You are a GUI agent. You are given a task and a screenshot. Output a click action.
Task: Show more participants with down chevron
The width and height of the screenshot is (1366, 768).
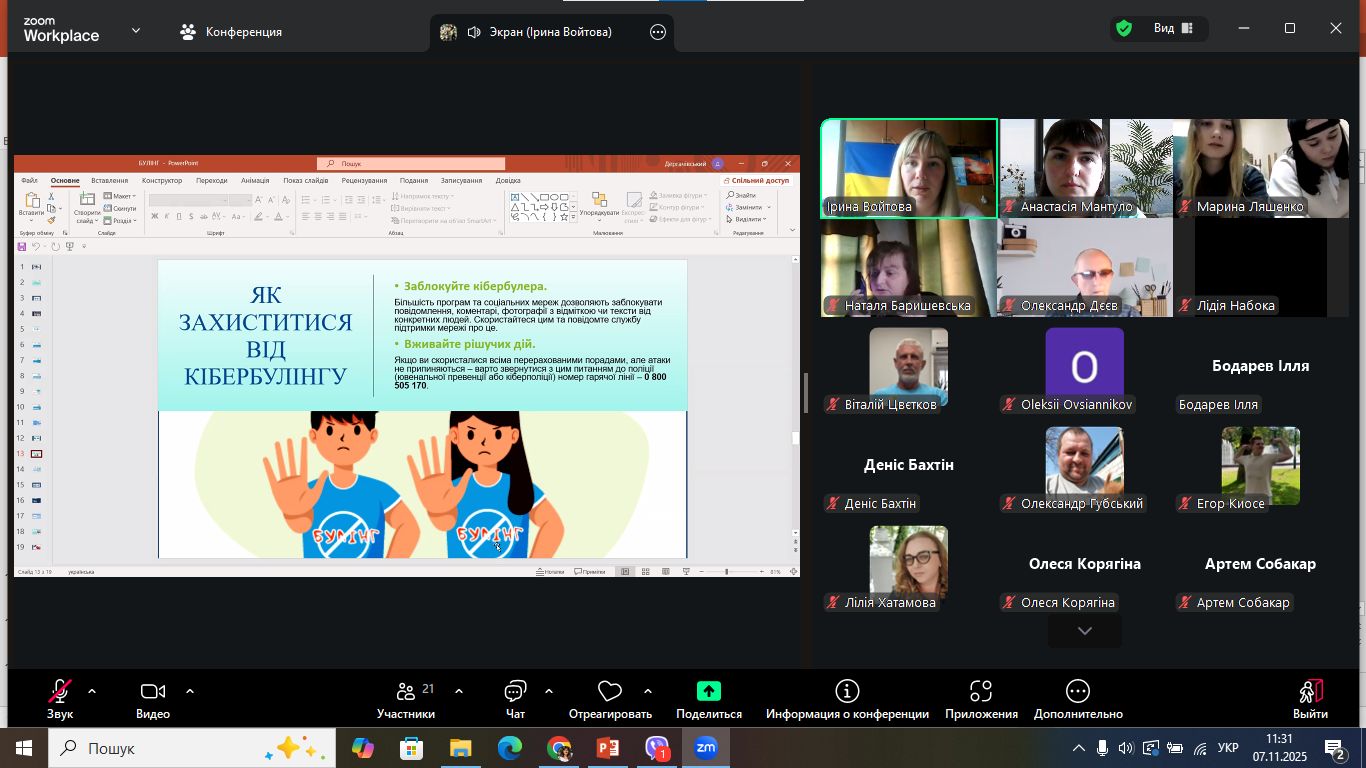[1084, 631]
